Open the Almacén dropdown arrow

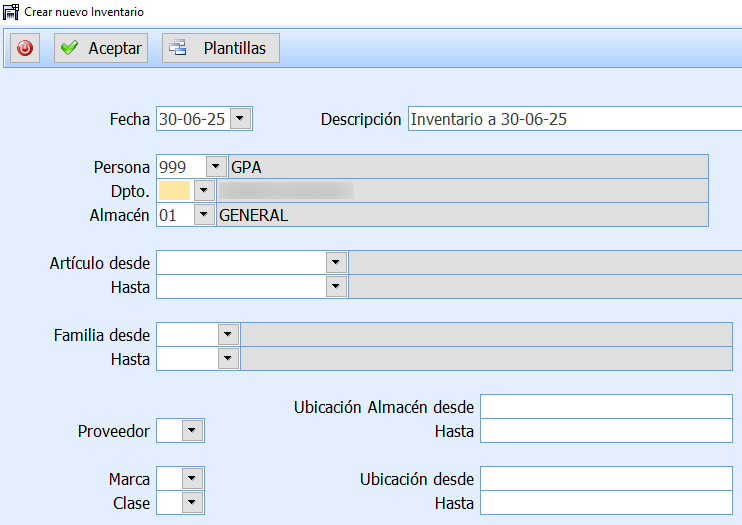(x=203, y=214)
